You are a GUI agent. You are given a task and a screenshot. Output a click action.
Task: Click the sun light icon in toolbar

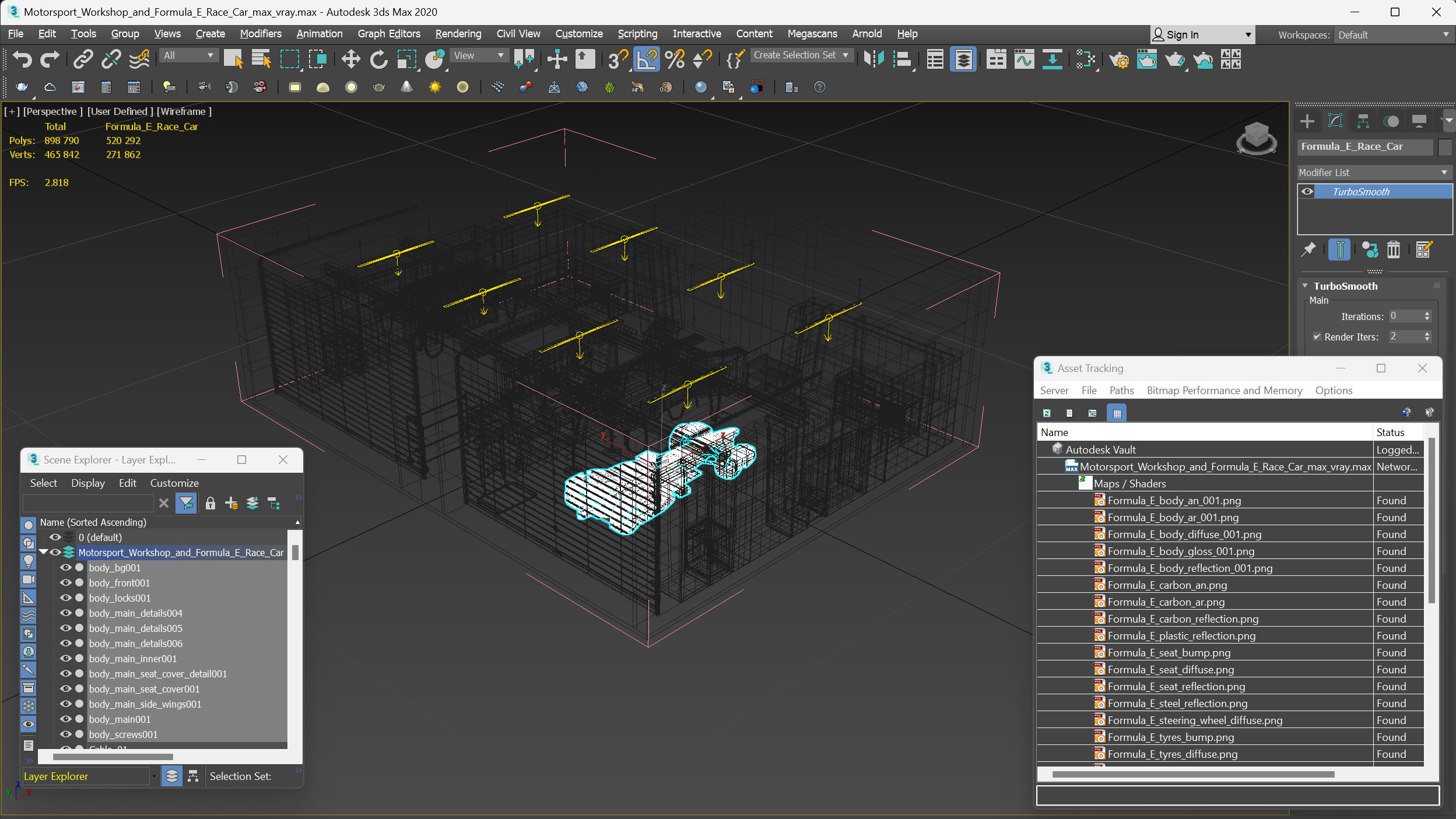pyautogui.click(x=434, y=87)
